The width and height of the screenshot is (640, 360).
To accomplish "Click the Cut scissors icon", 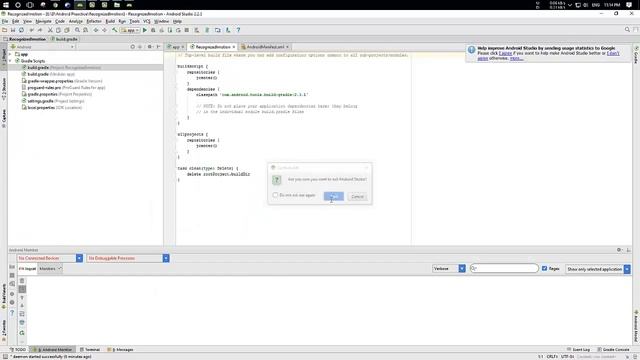I will [50, 30].
